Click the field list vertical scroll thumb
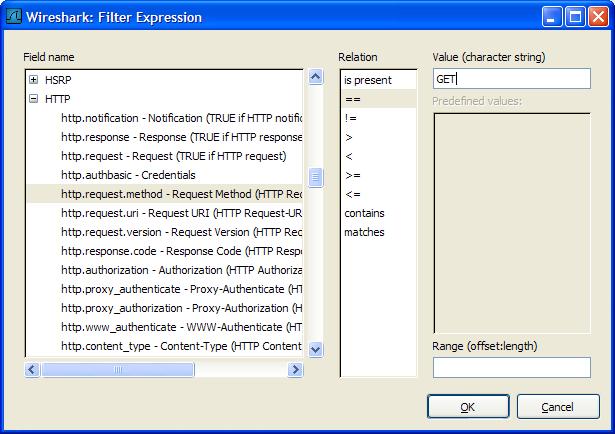 (316, 178)
